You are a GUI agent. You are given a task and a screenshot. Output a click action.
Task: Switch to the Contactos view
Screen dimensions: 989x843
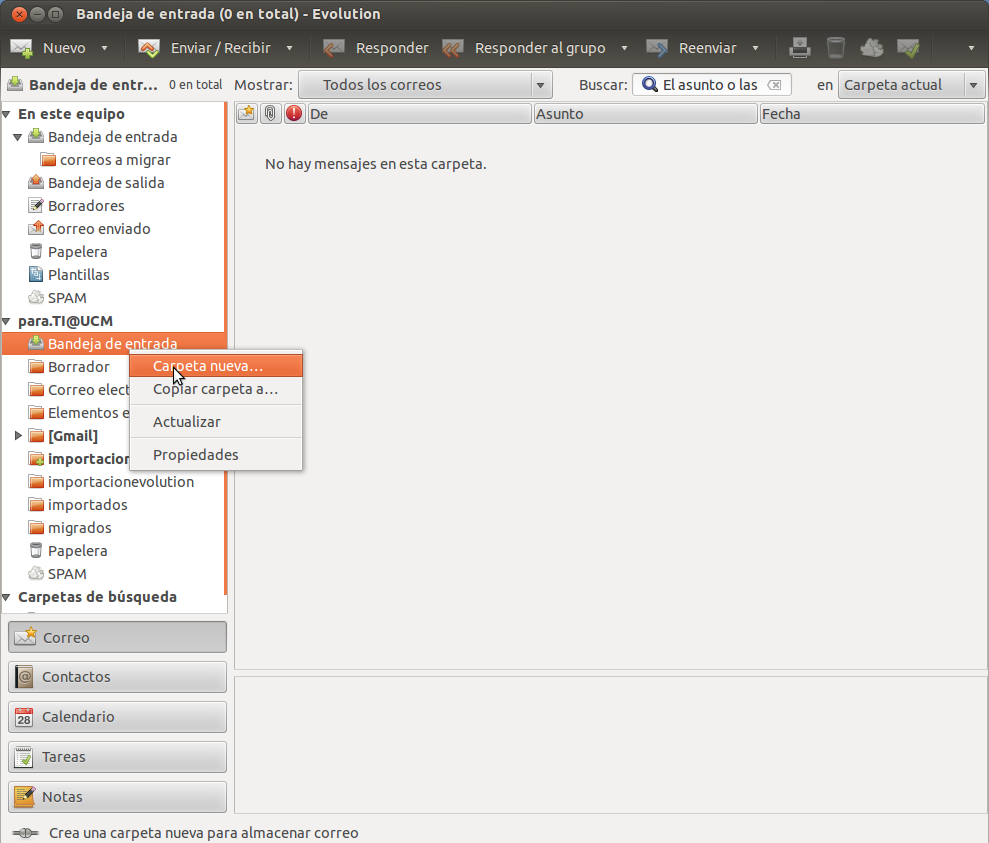click(117, 677)
